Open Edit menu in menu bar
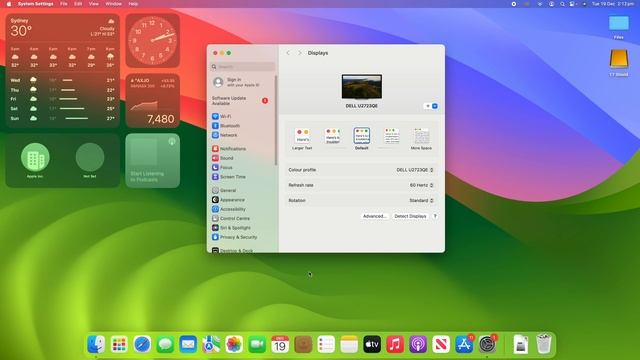This screenshot has height=360, width=640. 78,4
